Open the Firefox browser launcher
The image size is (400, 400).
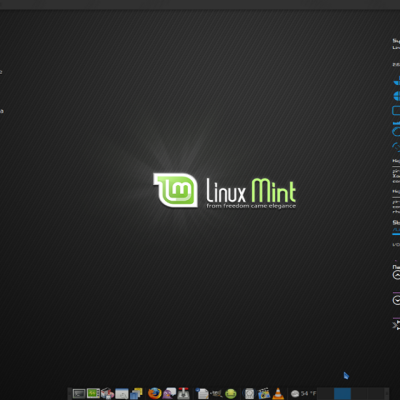coord(154,394)
